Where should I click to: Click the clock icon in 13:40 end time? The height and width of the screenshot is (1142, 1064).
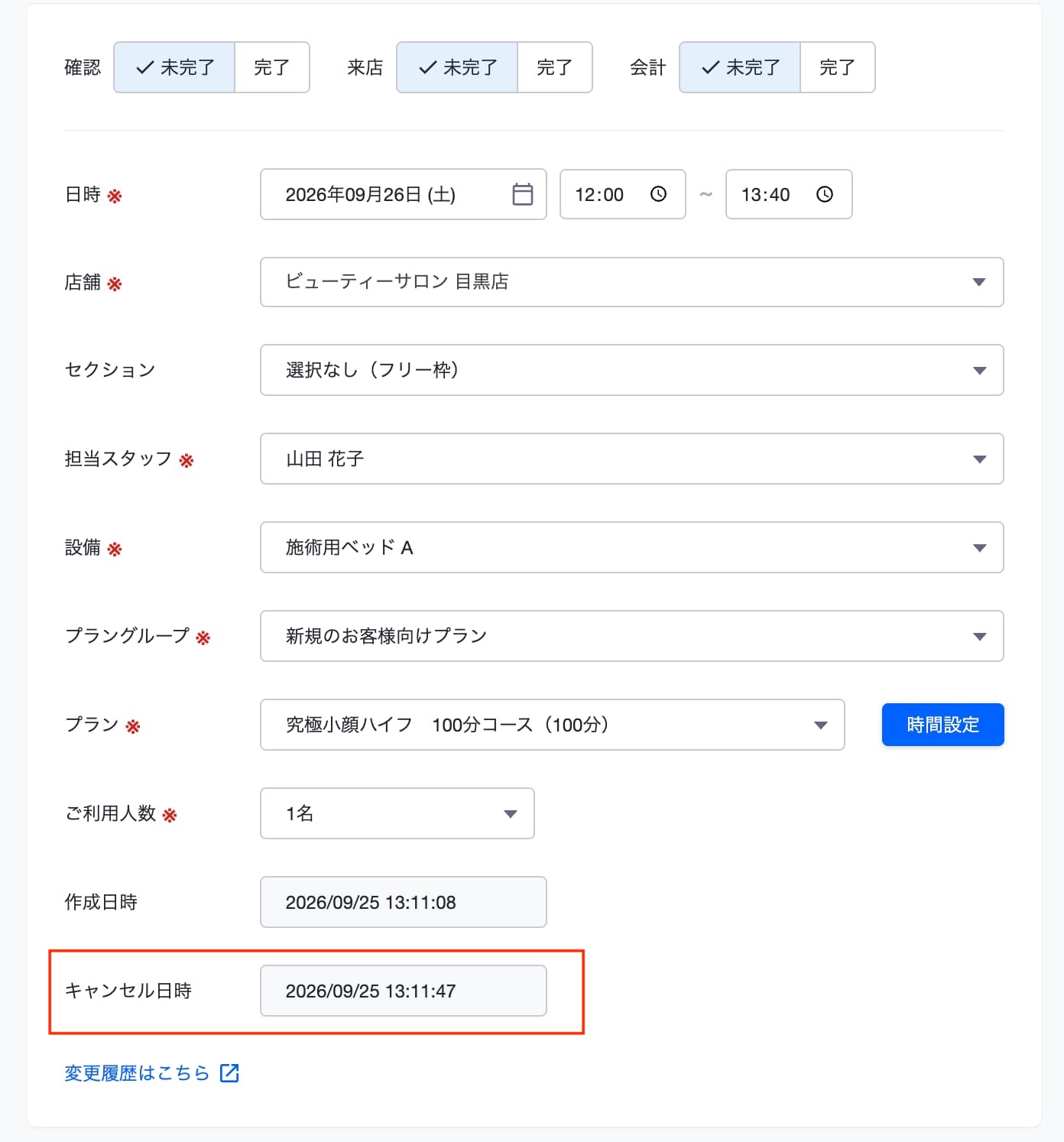click(x=824, y=194)
